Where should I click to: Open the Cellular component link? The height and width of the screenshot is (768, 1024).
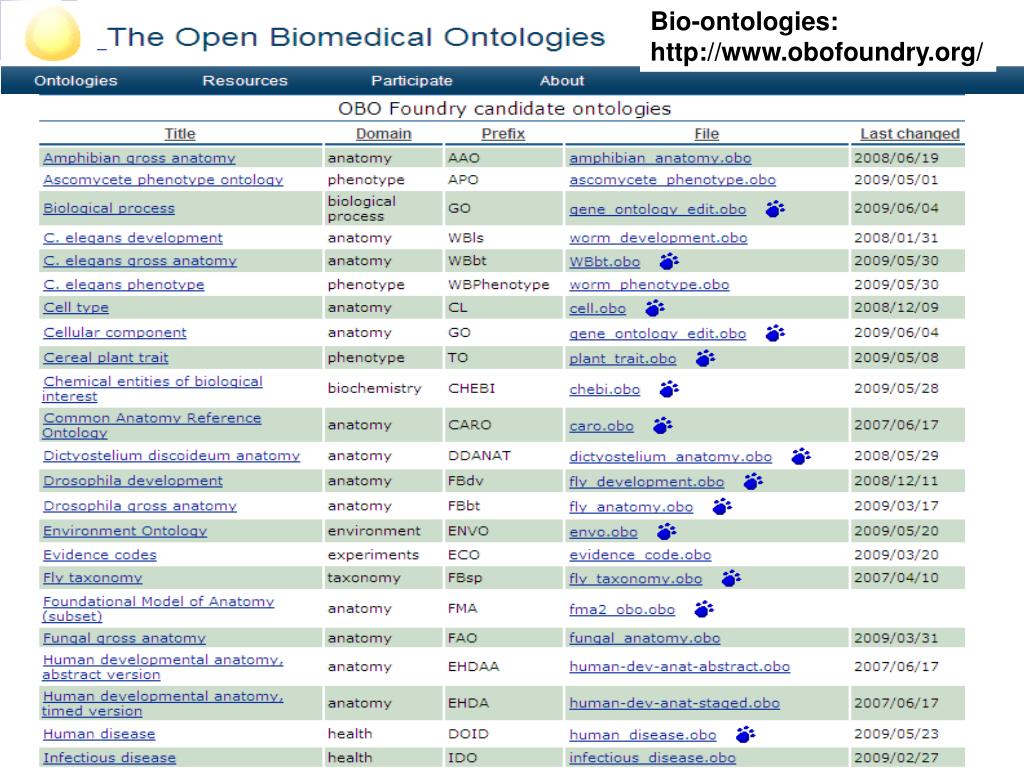[x=115, y=332]
